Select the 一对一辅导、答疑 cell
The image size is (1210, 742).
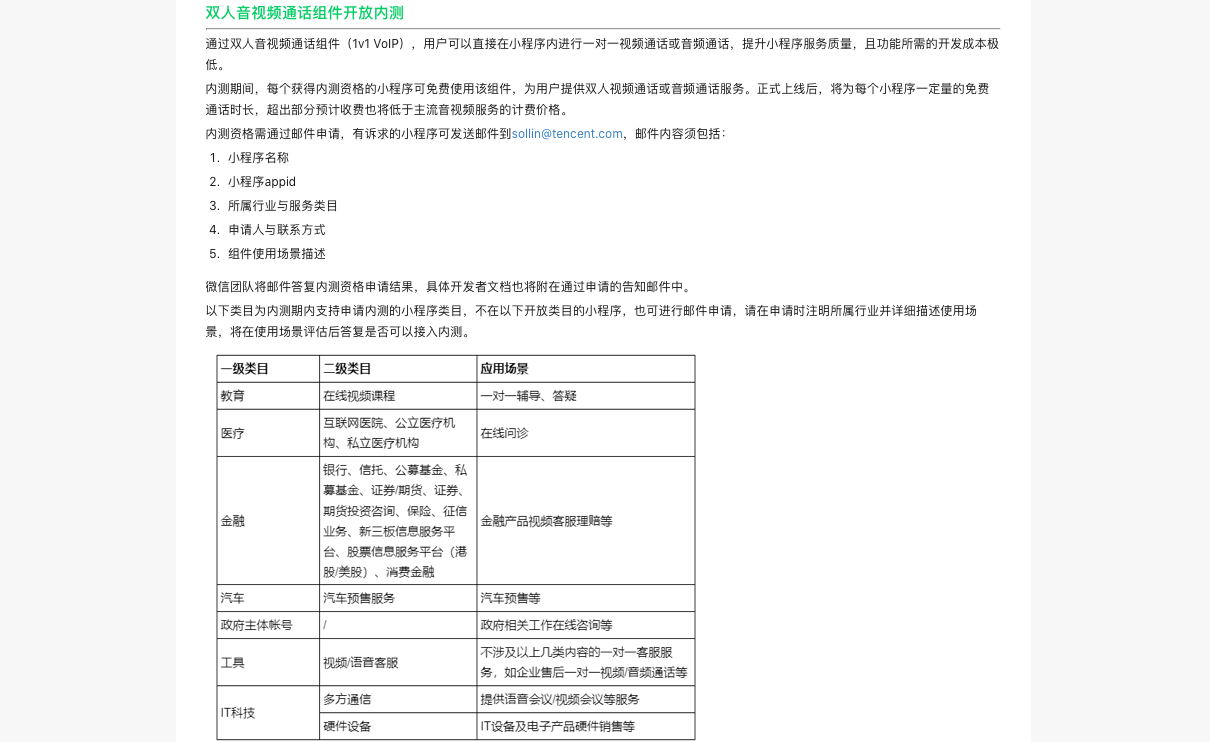click(586, 396)
